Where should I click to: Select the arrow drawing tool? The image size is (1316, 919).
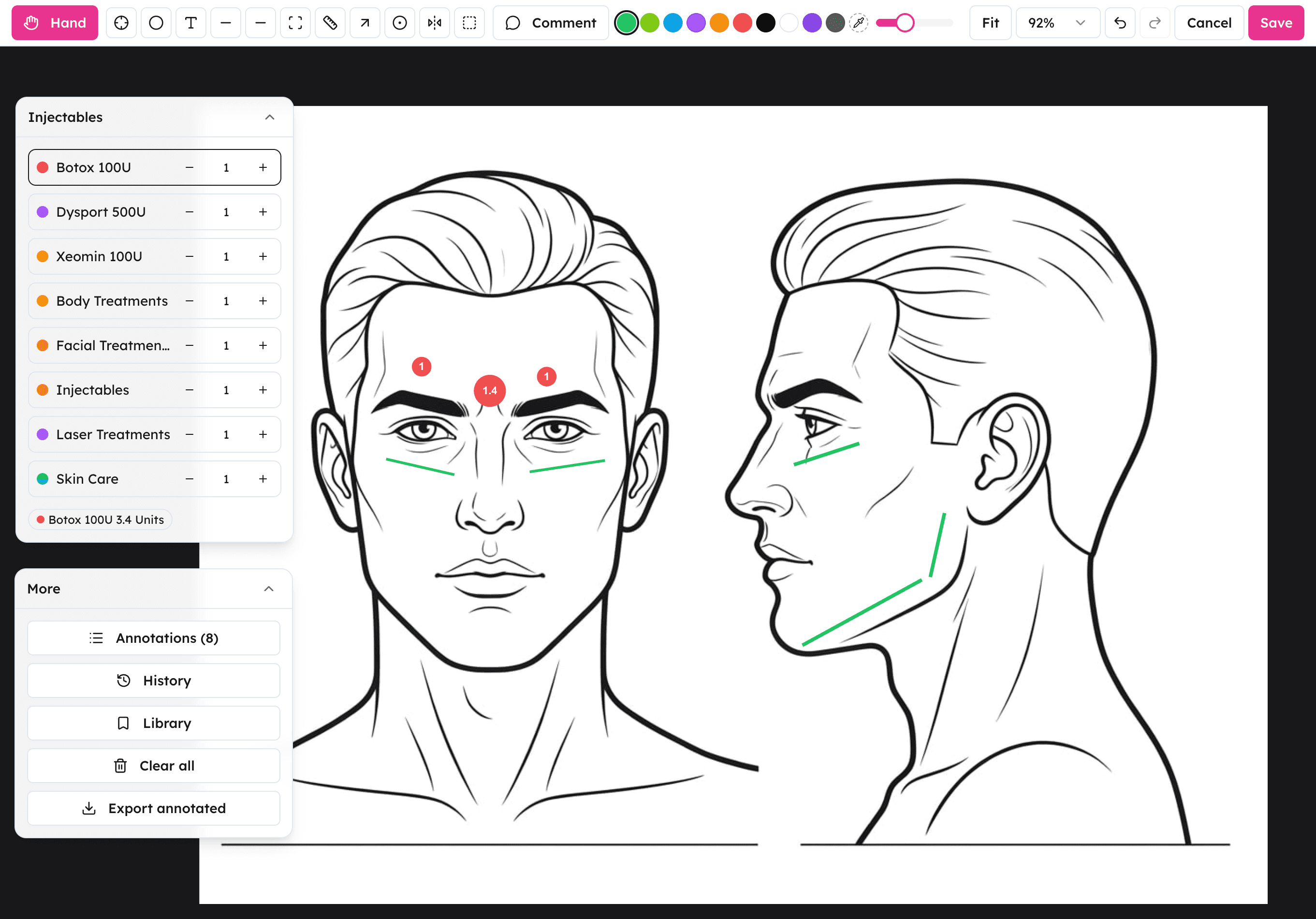point(365,23)
